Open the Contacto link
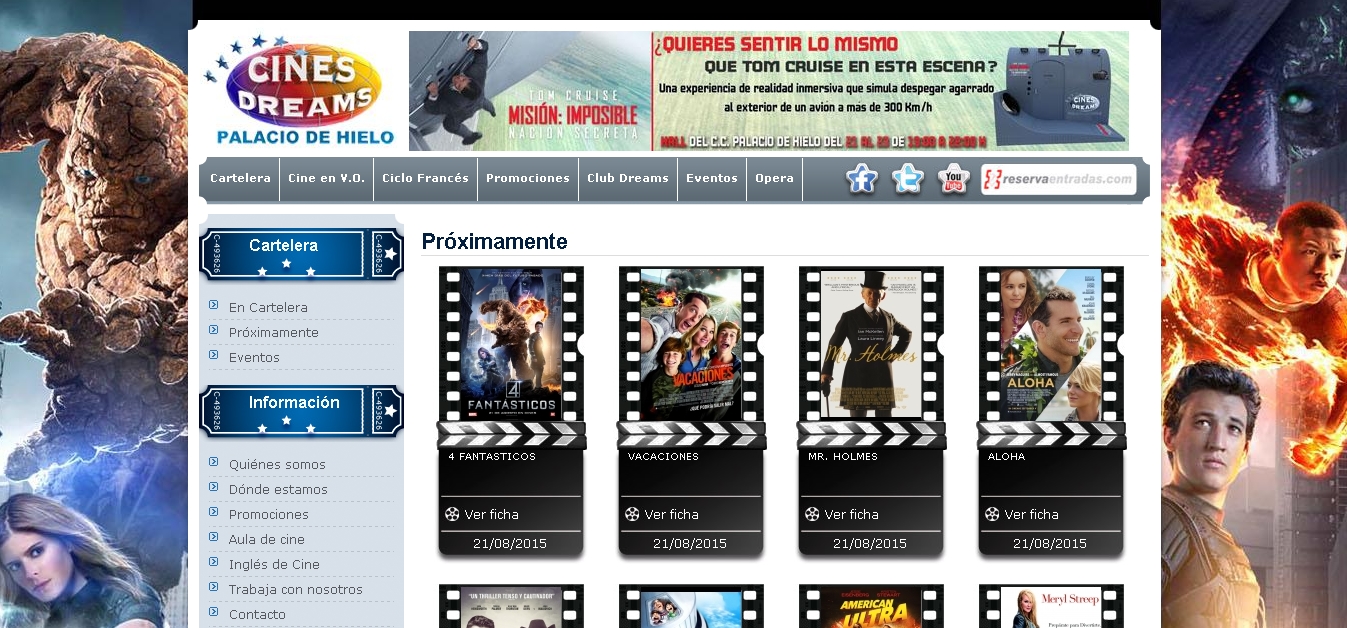Image resolution: width=1347 pixels, height=628 pixels. (257, 614)
